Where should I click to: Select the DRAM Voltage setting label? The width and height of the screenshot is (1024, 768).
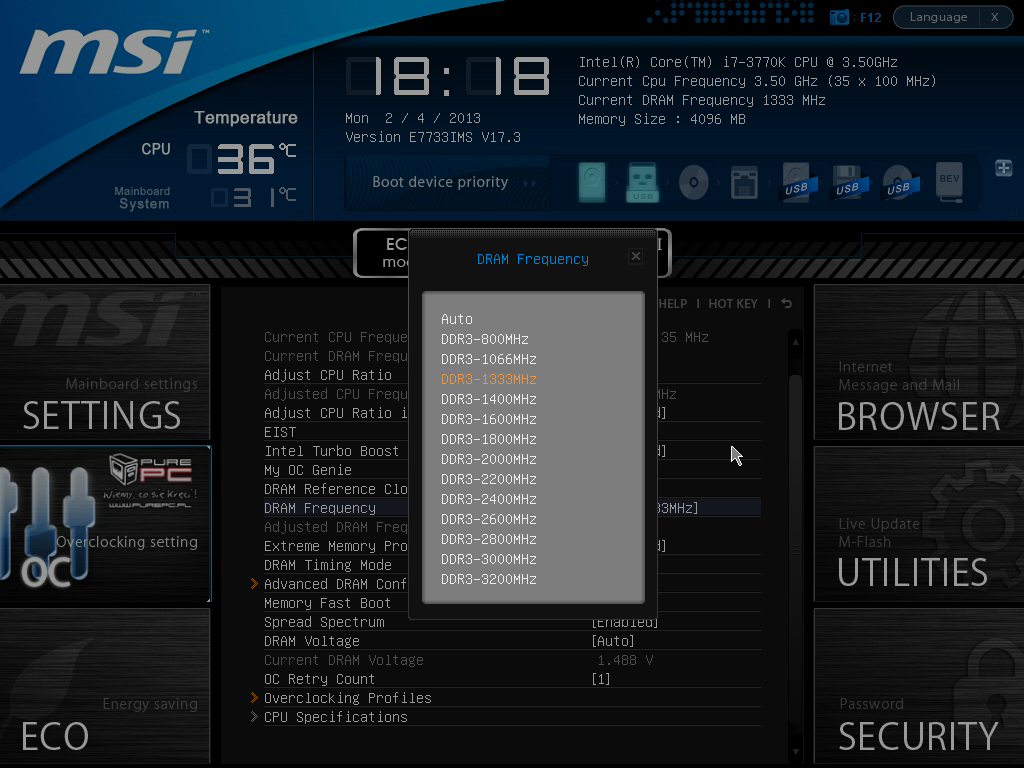312,641
